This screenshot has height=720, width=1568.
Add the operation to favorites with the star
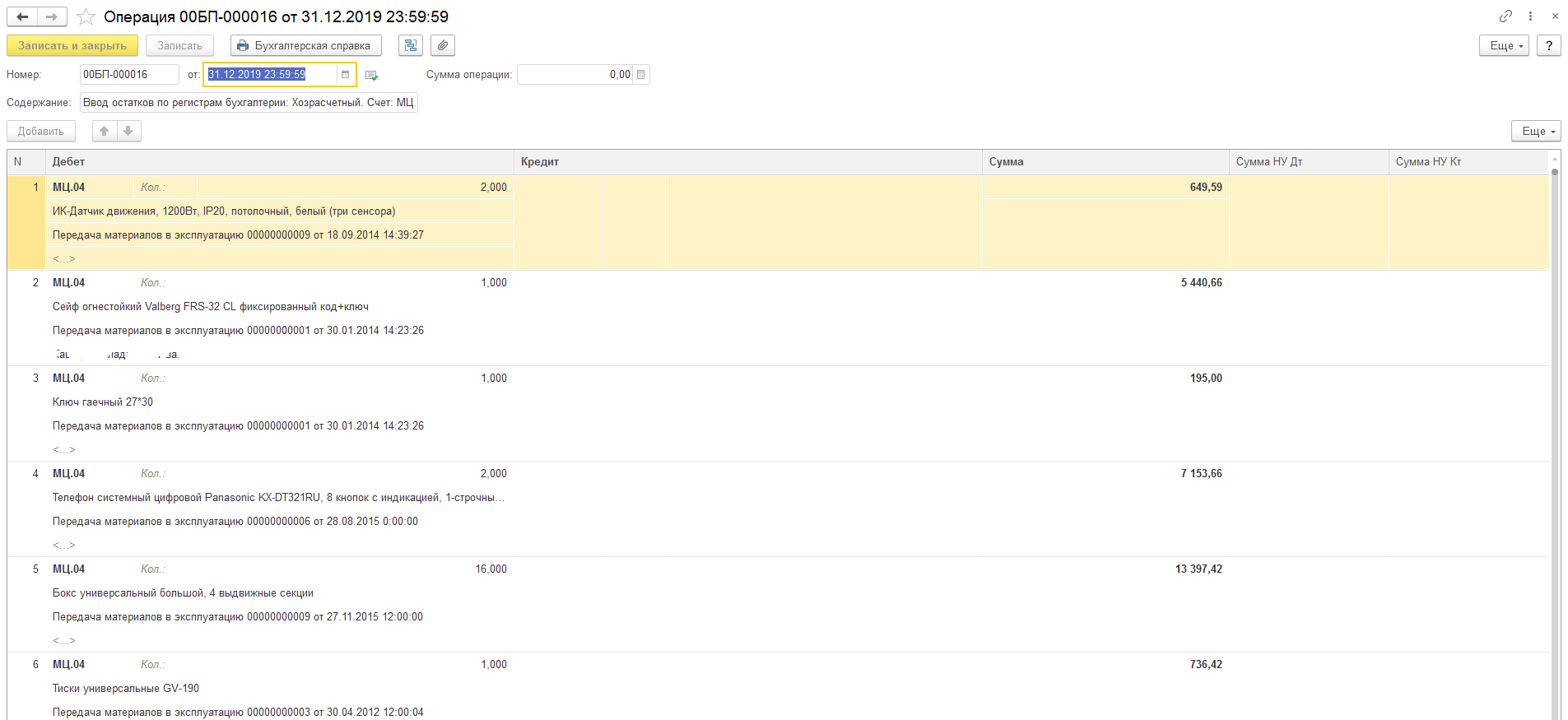(x=86, y=16)
